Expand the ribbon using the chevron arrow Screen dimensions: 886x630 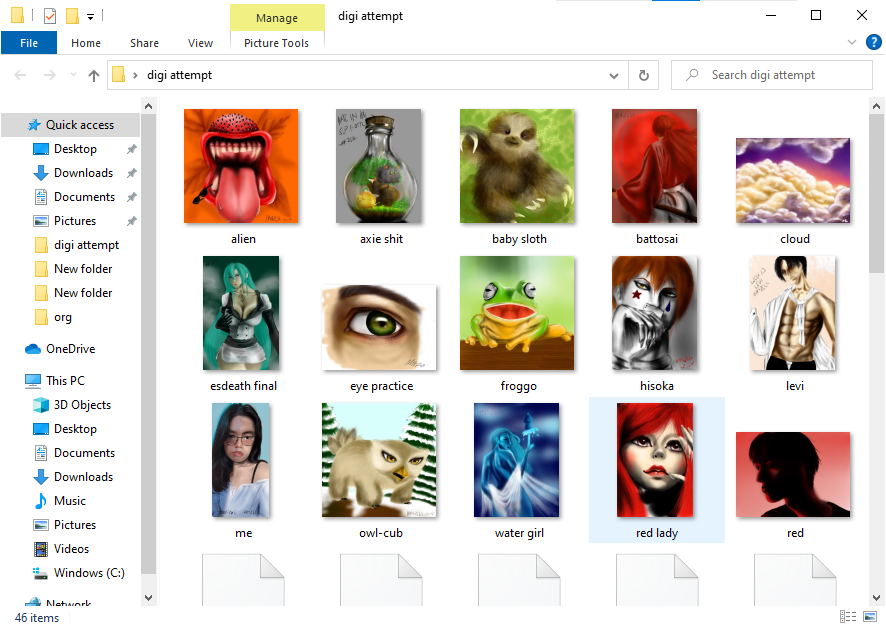[x=852, y=42]
